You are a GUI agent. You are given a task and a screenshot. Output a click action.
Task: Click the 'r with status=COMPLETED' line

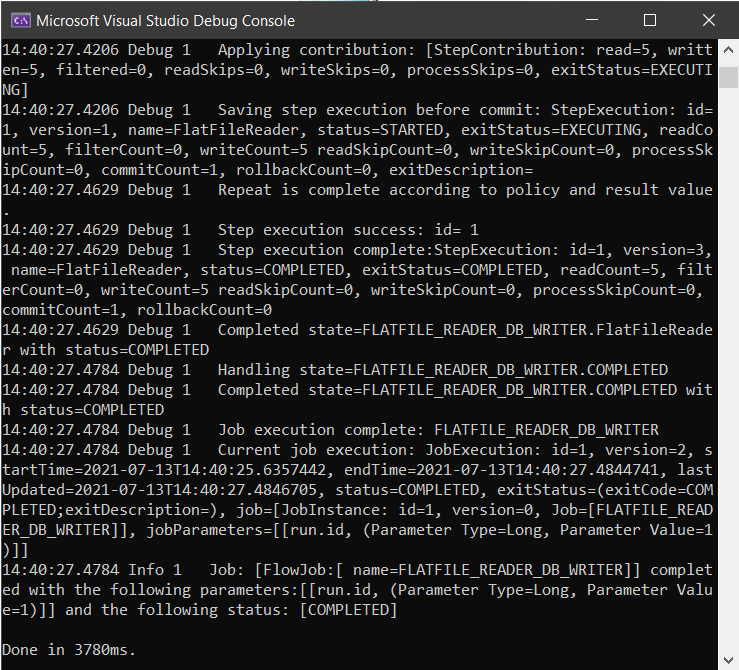click(106, 350)
